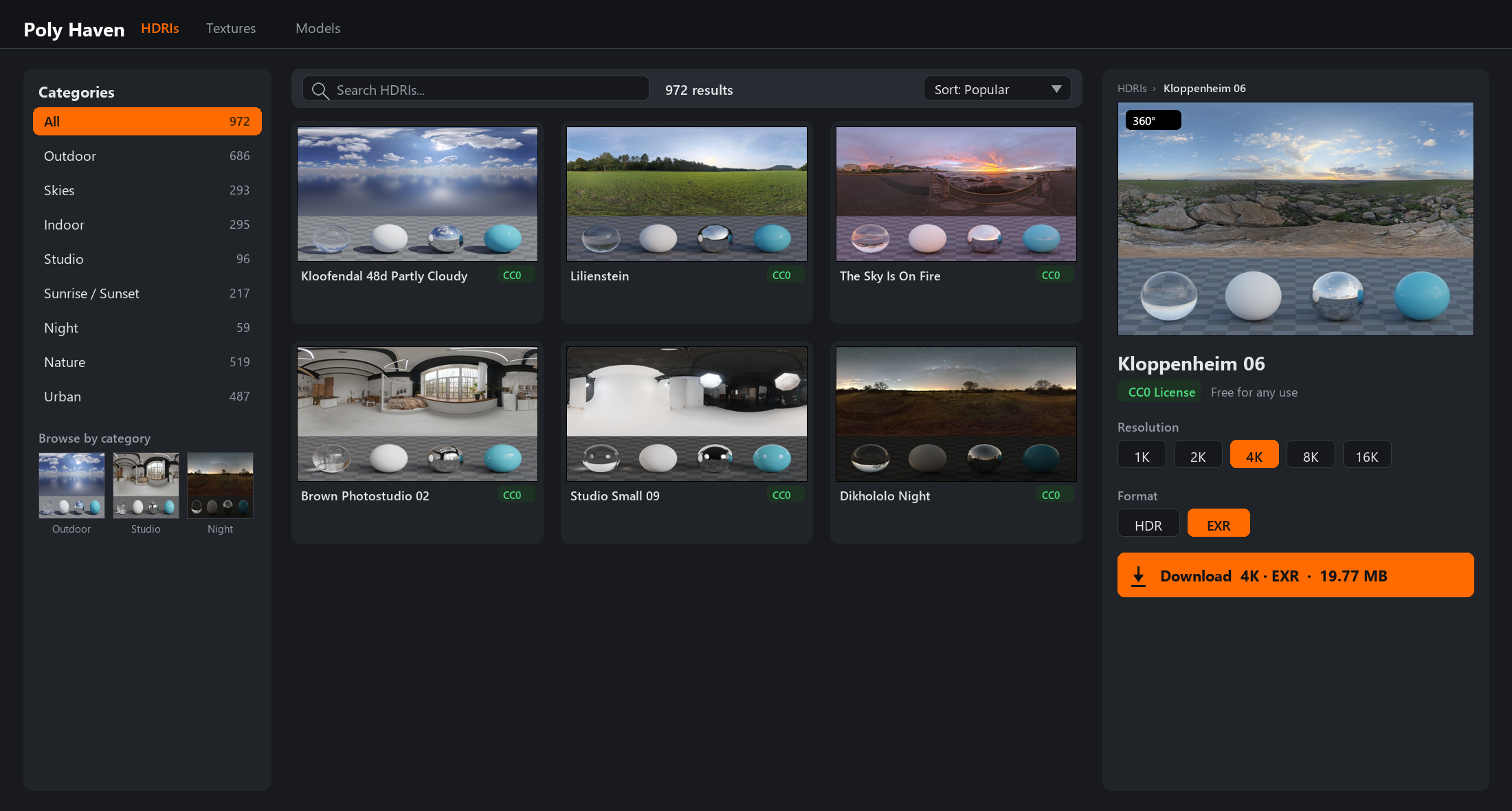
Task: Select the All category
Action: click(x=147, y=122)
